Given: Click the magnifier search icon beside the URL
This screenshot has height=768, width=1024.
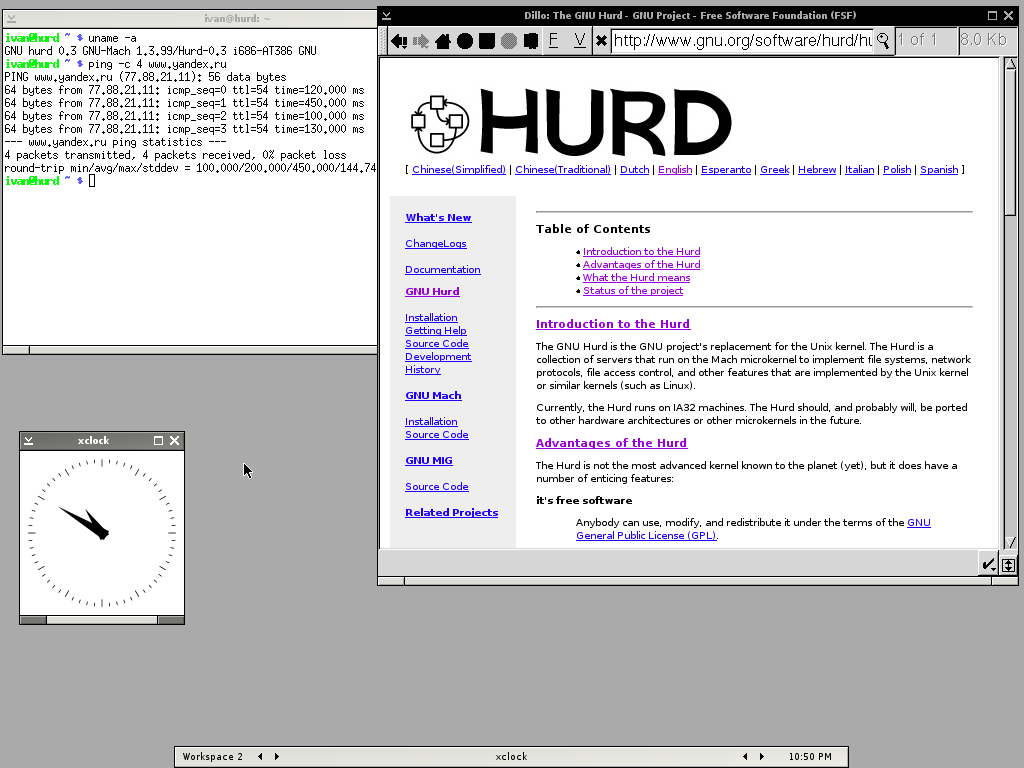Looking at the screenshot, I should point(883,40).
